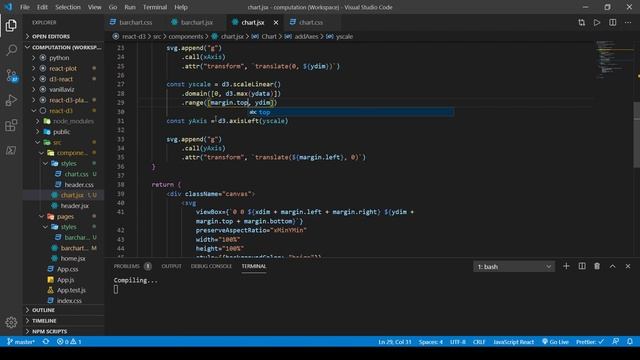The image size is (640, 360).
Task: Click the editor vertical scrollbar
Action: (636, 135)
